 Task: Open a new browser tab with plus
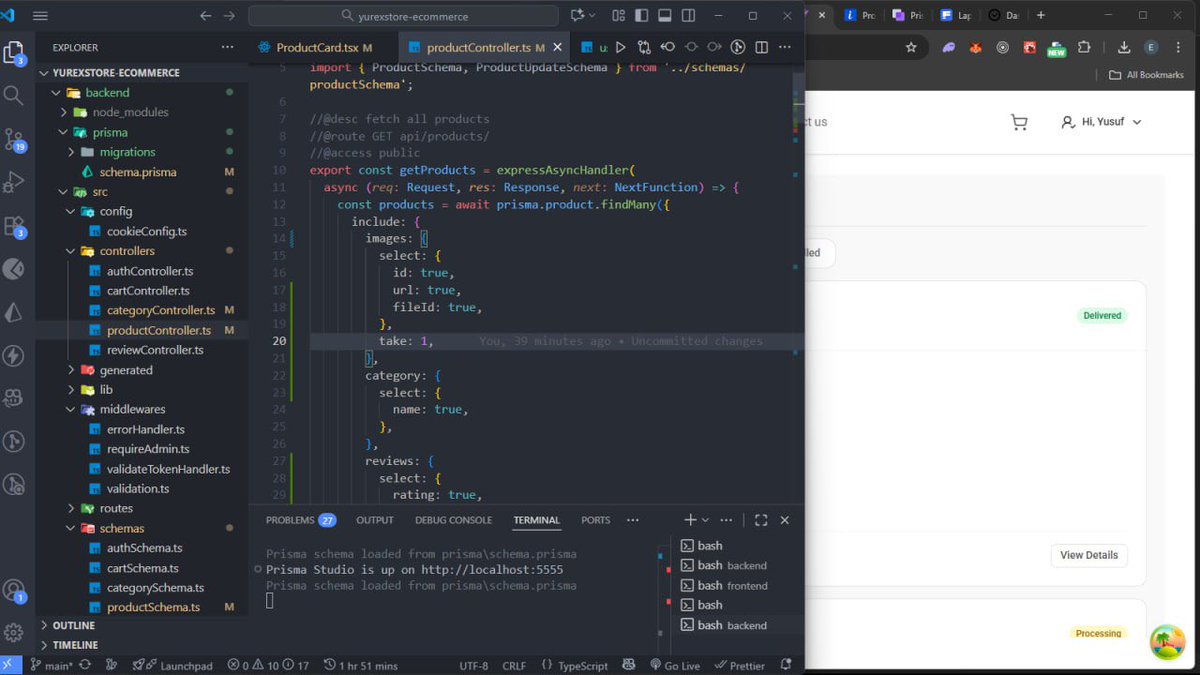pyautogui.click(x=1040, y=15)
